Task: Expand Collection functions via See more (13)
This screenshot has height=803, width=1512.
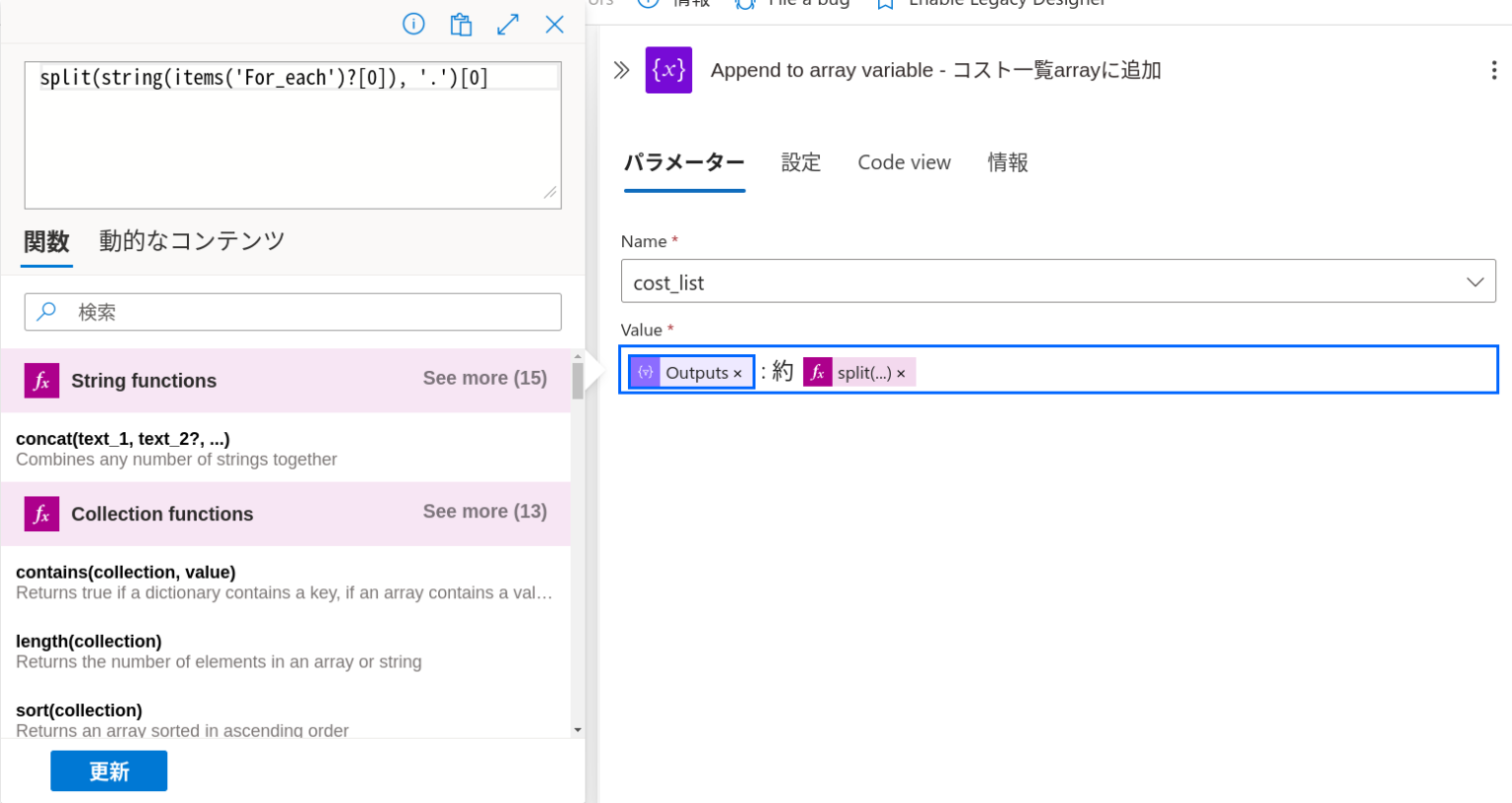Action: tap(484, 511)
